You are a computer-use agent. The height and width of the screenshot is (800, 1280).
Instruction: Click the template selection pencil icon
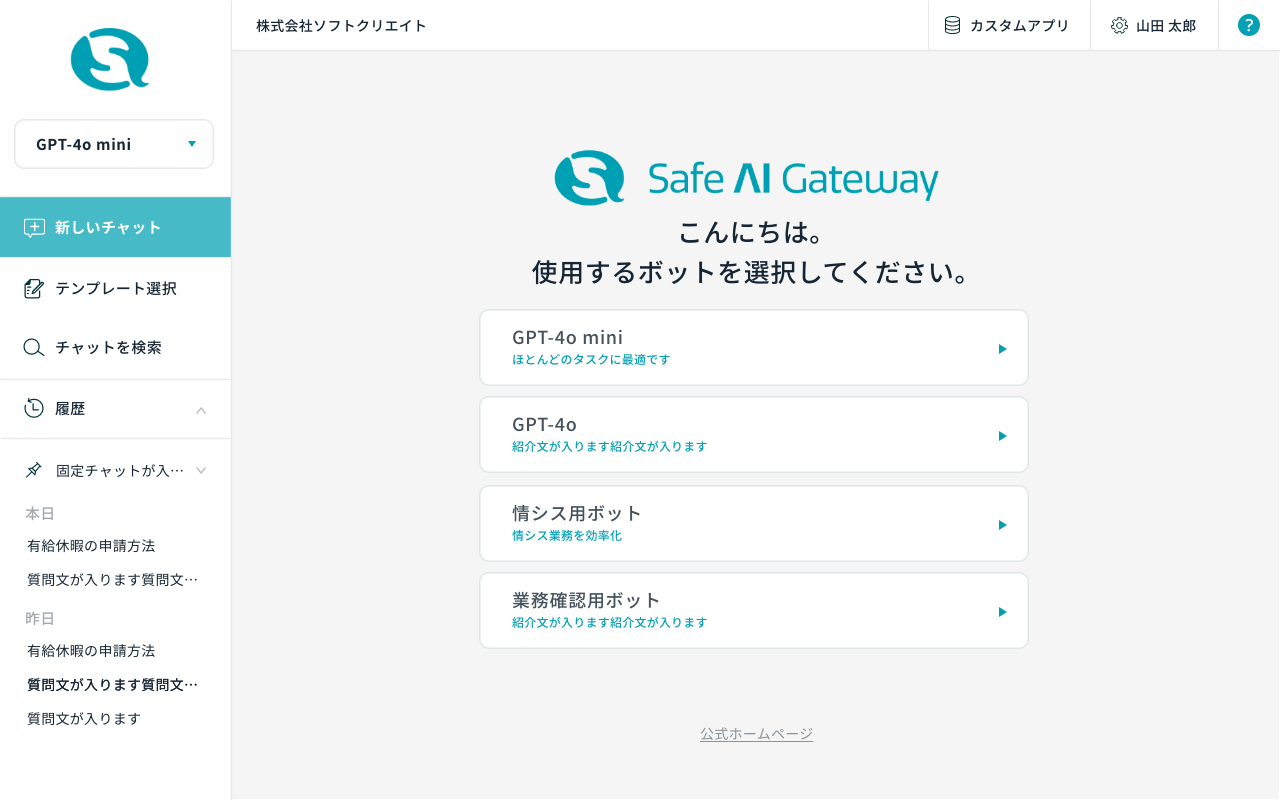pyautogui.click(x=34, y=289)
